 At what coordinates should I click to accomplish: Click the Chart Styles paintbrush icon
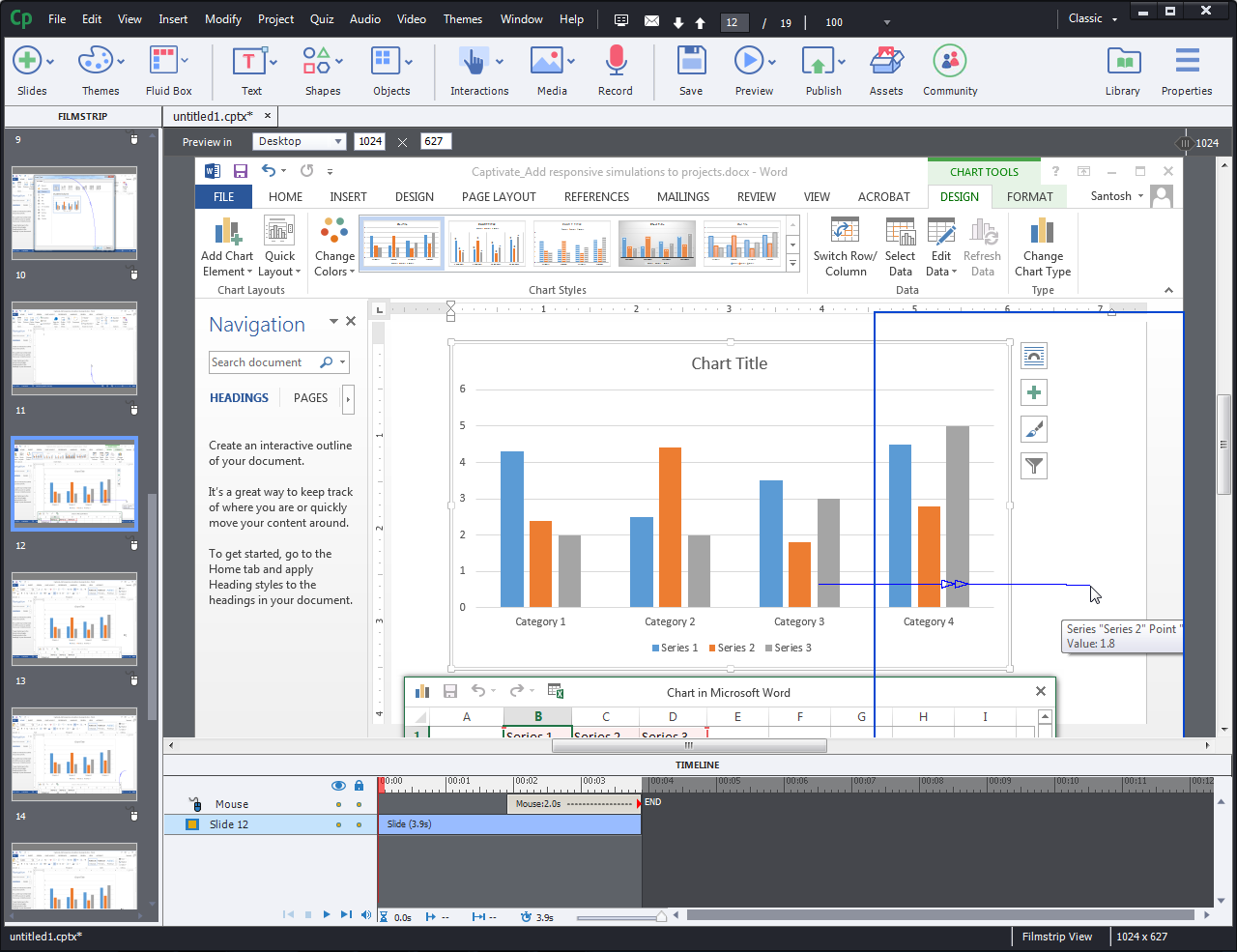pyautogui.click(x=1034, y=429)
